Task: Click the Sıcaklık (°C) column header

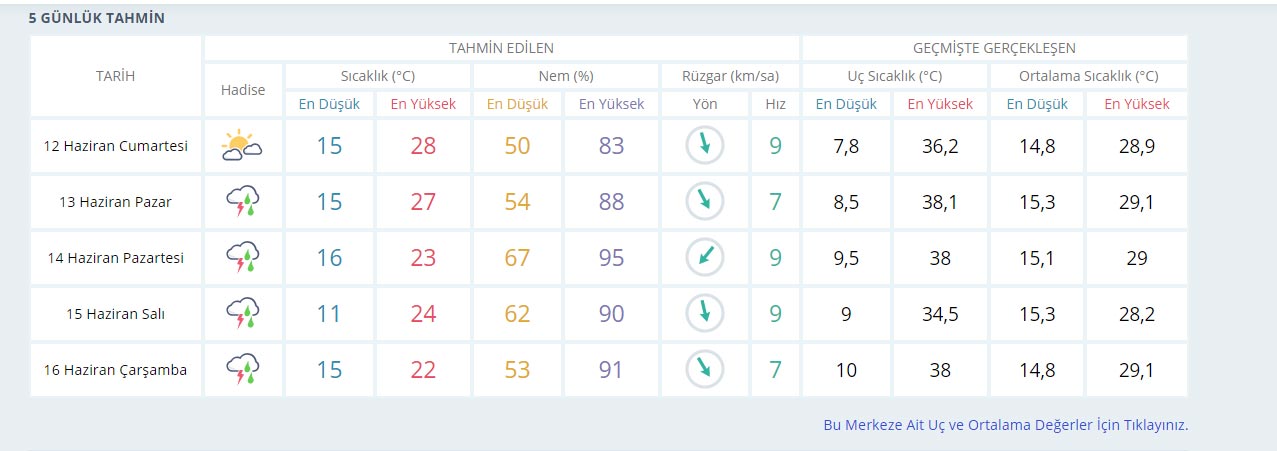Action: pyautogui.click(x=377, y=76)
